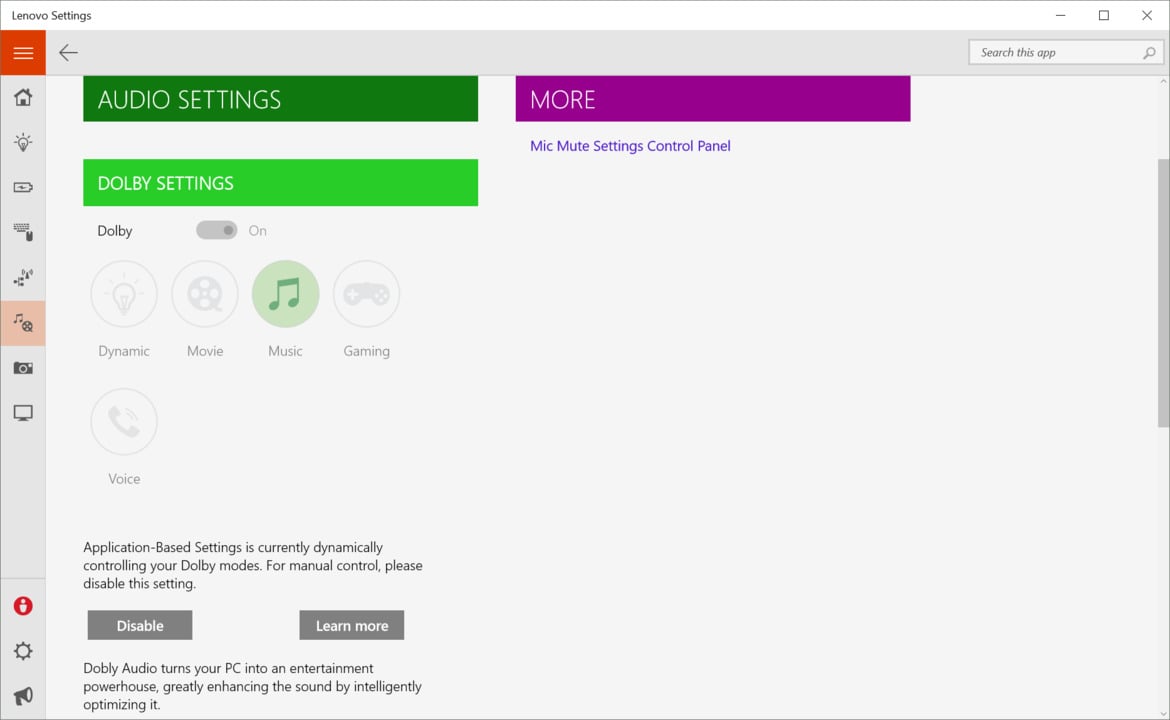The width and height of the screenshot is (1170, 720).
Task: Click the red alert icon in sidebar
Action: pyautogui.click(x=23, y=606)
